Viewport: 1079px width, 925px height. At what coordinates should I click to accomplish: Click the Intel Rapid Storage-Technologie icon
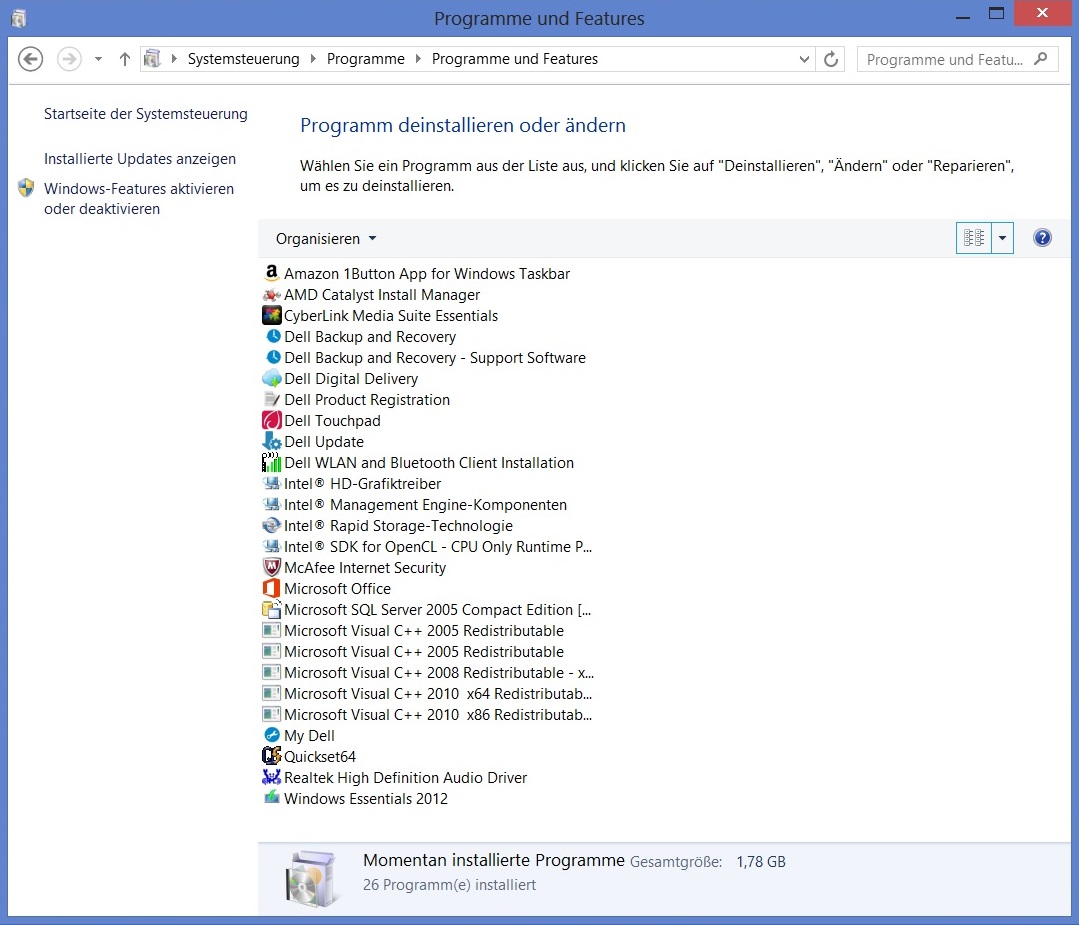click(272, 525)
